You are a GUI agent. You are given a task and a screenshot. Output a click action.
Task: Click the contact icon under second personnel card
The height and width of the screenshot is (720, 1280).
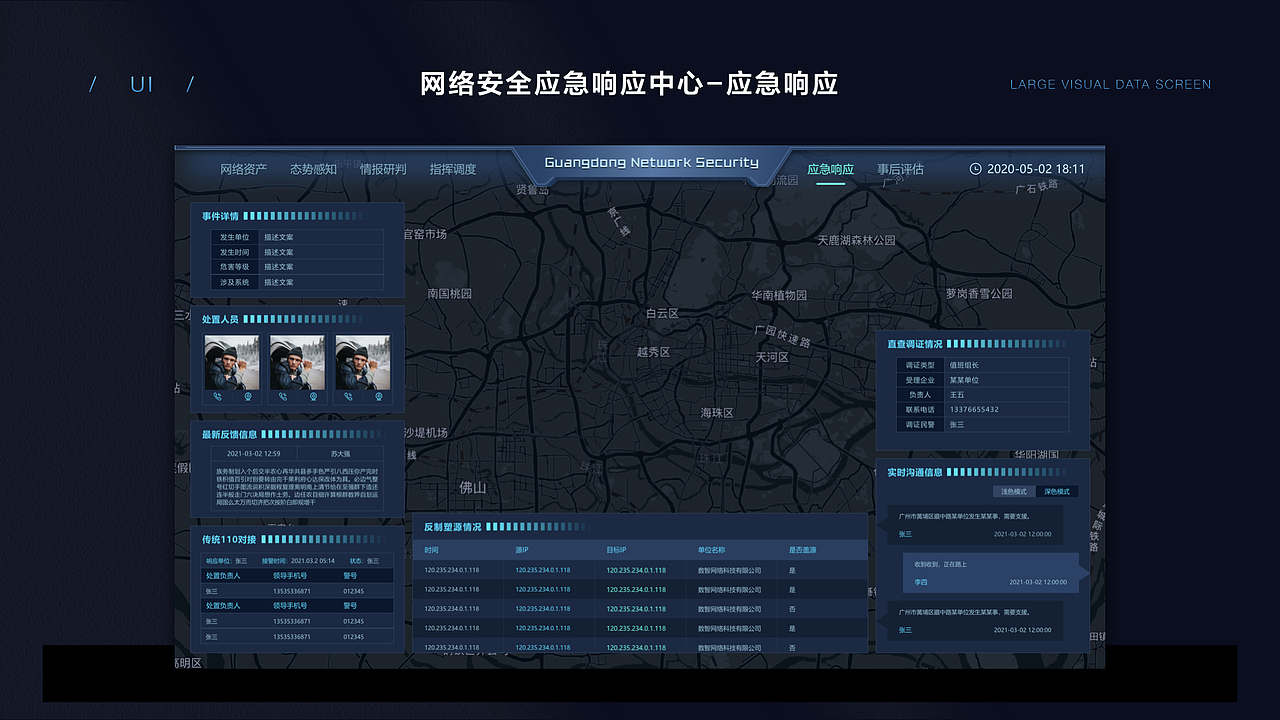(x=313, y=396)
